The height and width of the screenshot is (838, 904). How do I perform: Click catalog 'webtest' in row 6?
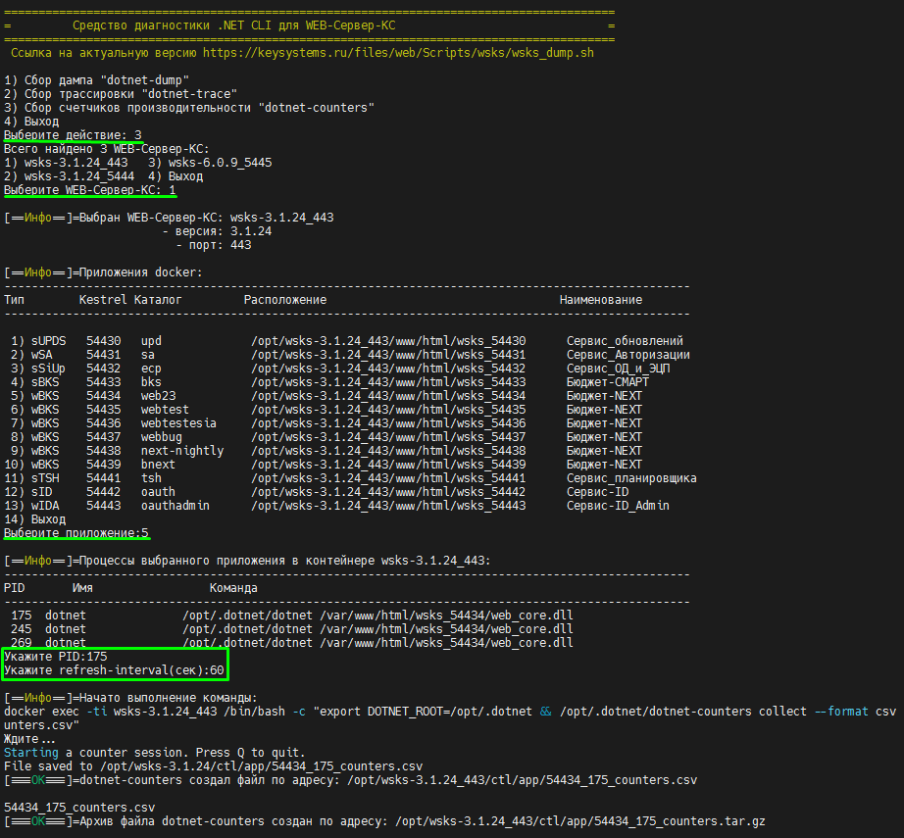coord(165,410)
